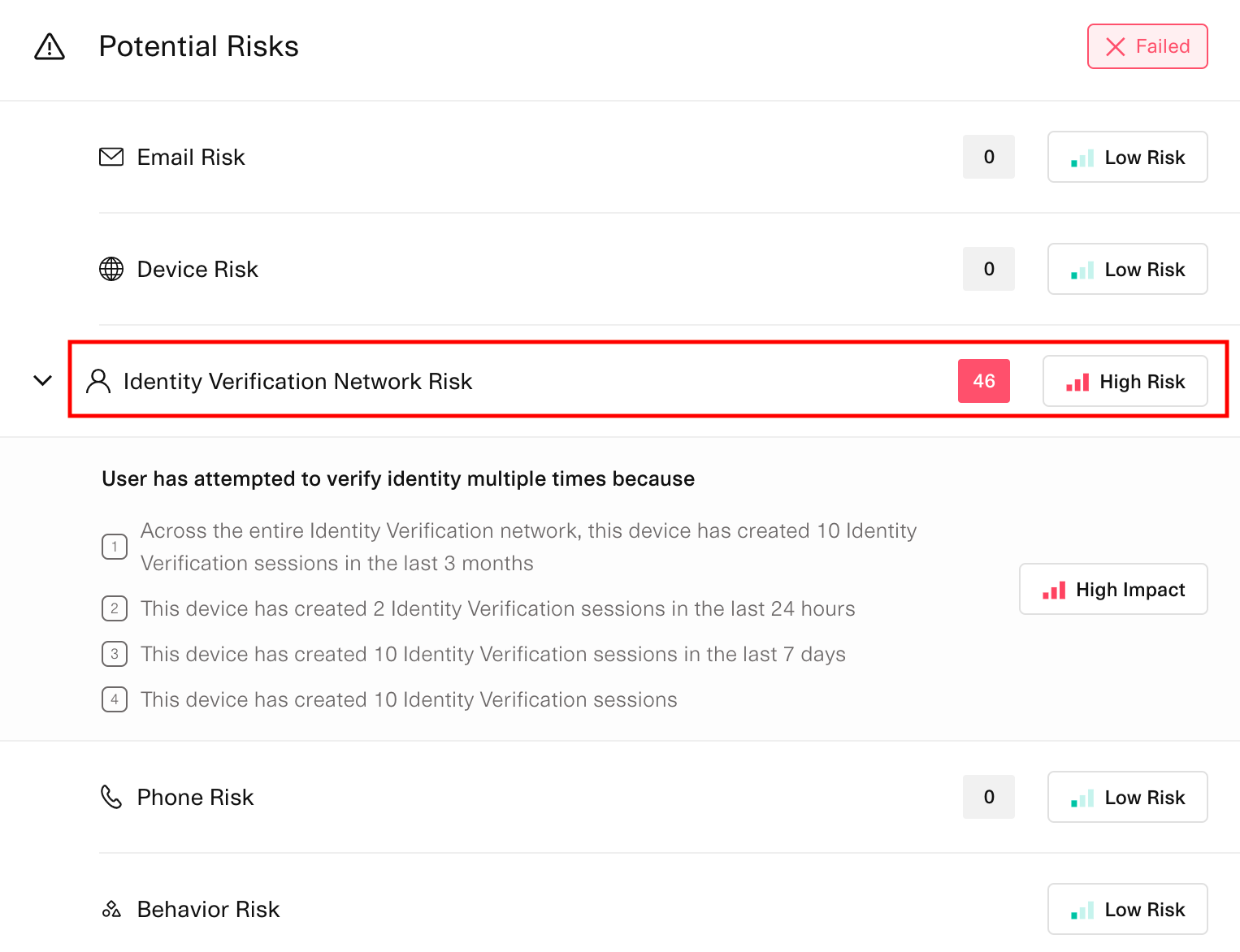Toggle the High Risk status for Identity Verification
Screen dimensions: 1240x952
point(1125,381)
